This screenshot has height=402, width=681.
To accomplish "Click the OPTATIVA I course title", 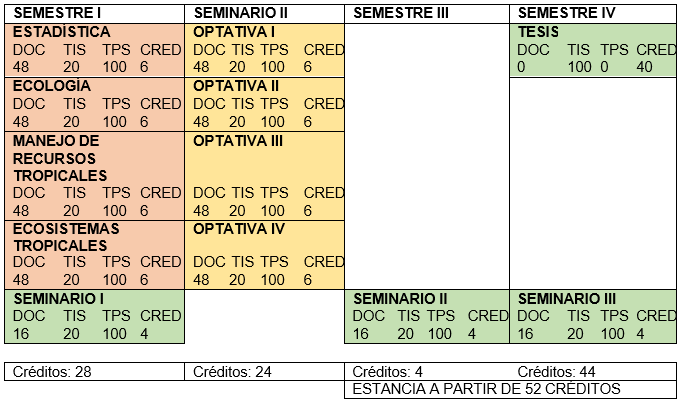I will point(234,32).
